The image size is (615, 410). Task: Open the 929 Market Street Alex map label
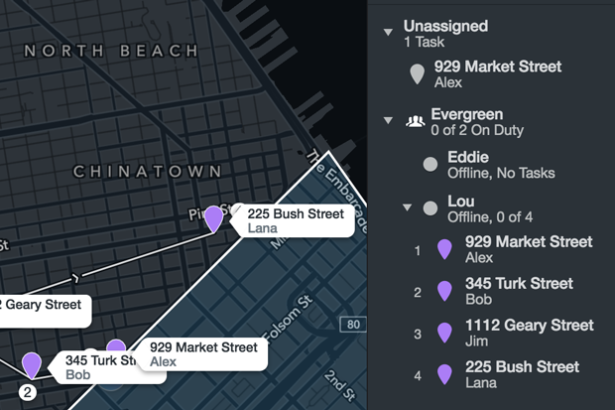[200, 354]
